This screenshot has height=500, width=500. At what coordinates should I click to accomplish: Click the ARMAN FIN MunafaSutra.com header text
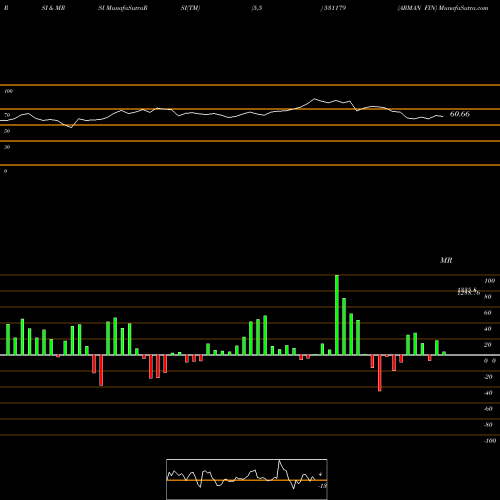(x=443, y=8)
